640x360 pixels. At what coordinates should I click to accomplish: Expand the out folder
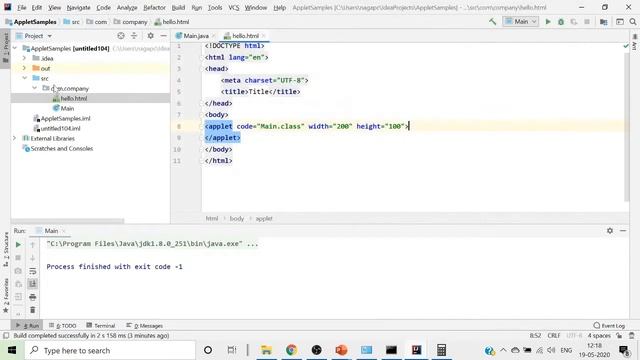pos(24,68)
